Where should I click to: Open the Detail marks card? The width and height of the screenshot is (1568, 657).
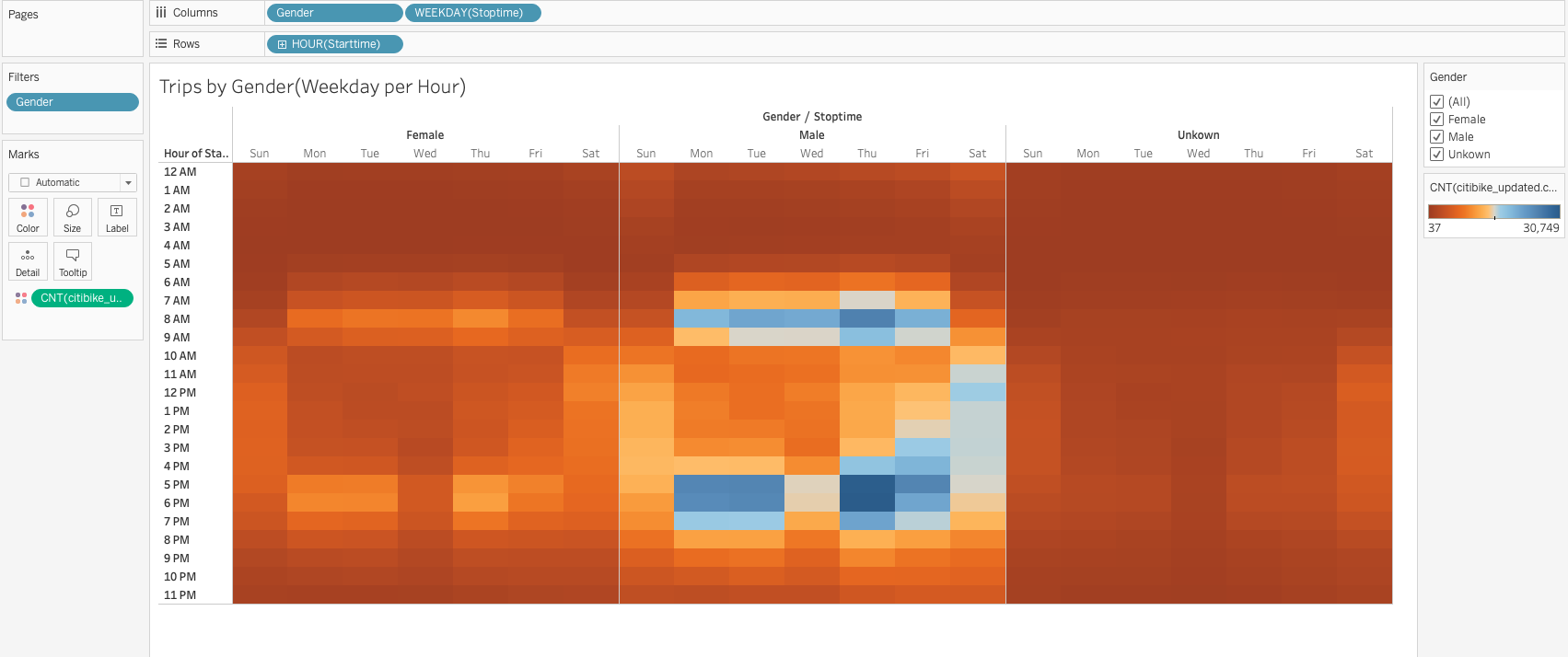click(x=28, y=261)
